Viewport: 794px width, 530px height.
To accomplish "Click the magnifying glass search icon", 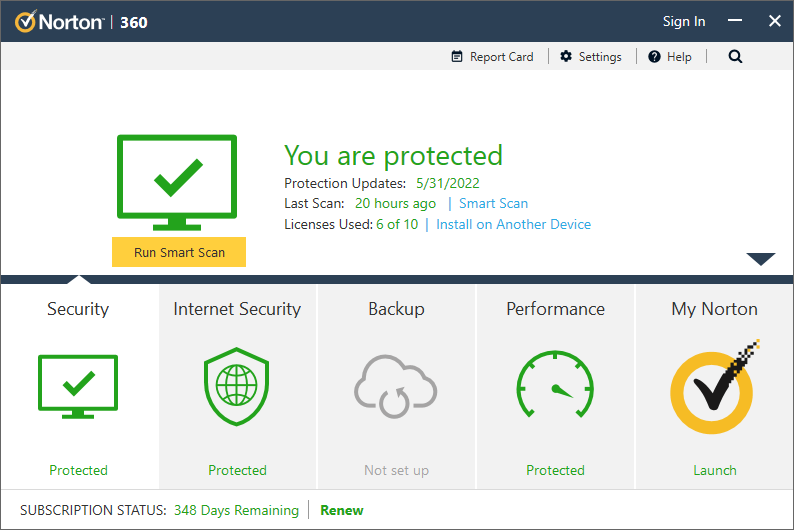I will tap(735, 57).
